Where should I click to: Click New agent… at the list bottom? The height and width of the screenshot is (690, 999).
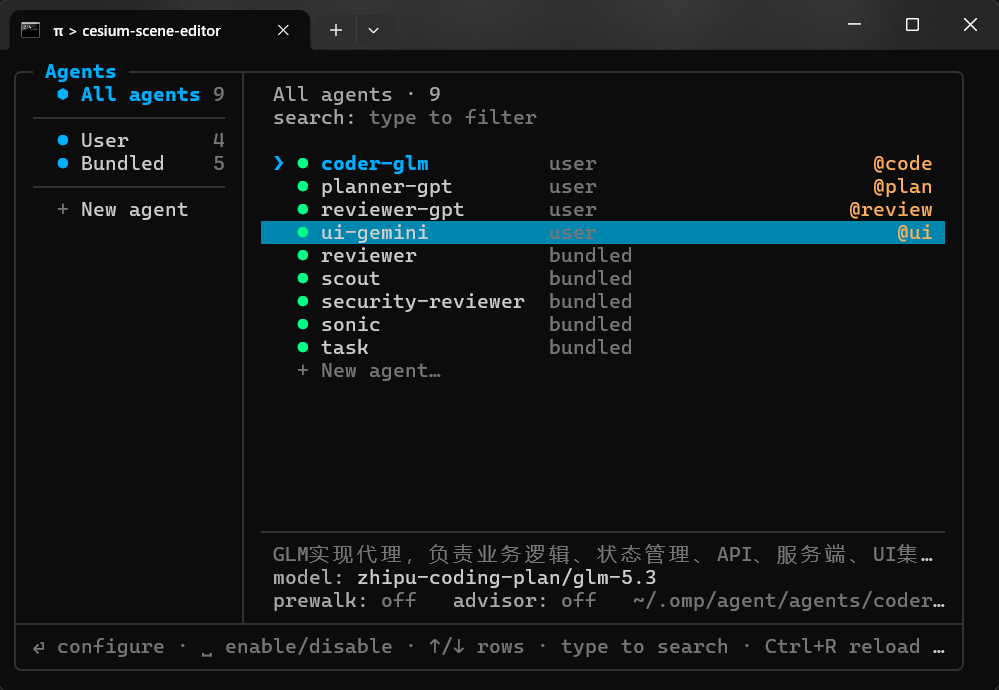tap(369, 370)
